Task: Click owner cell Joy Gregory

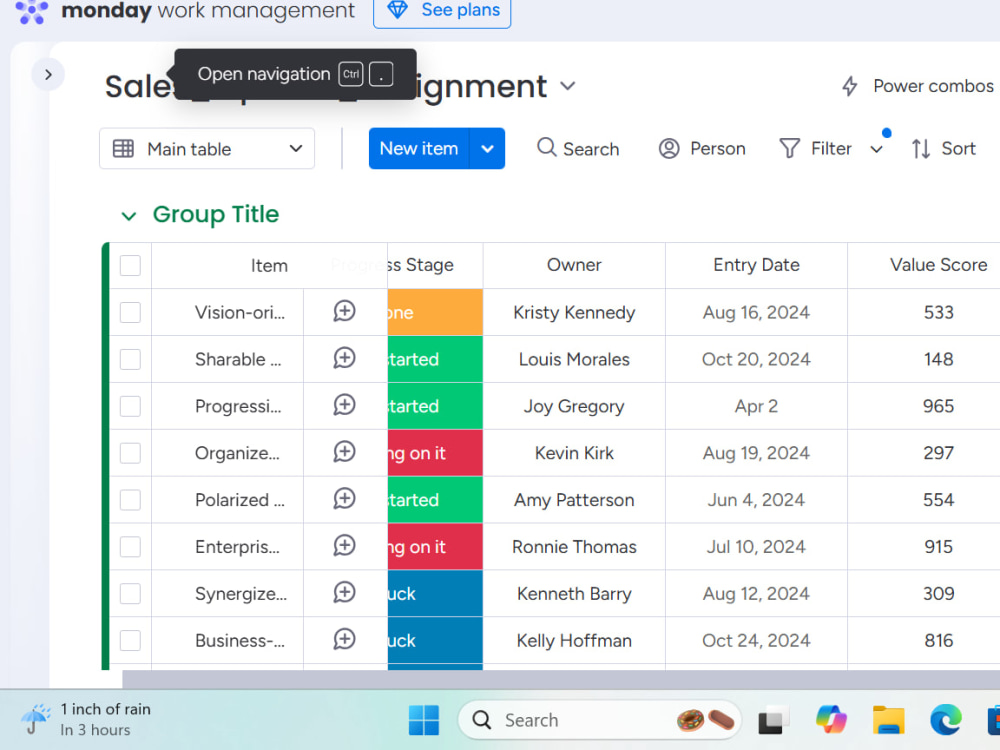Action: [x=574, y=406]
